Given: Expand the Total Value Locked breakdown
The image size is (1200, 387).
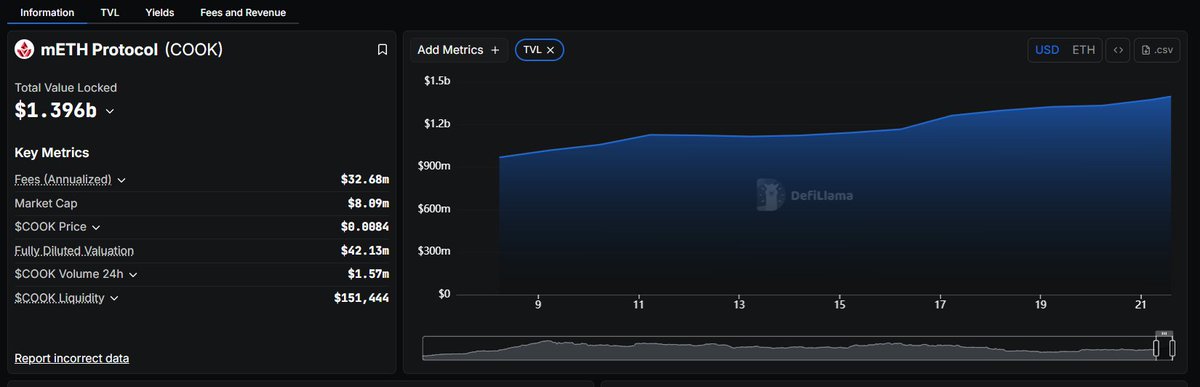Looking at the screenshot, I should [x=110, y=112].
